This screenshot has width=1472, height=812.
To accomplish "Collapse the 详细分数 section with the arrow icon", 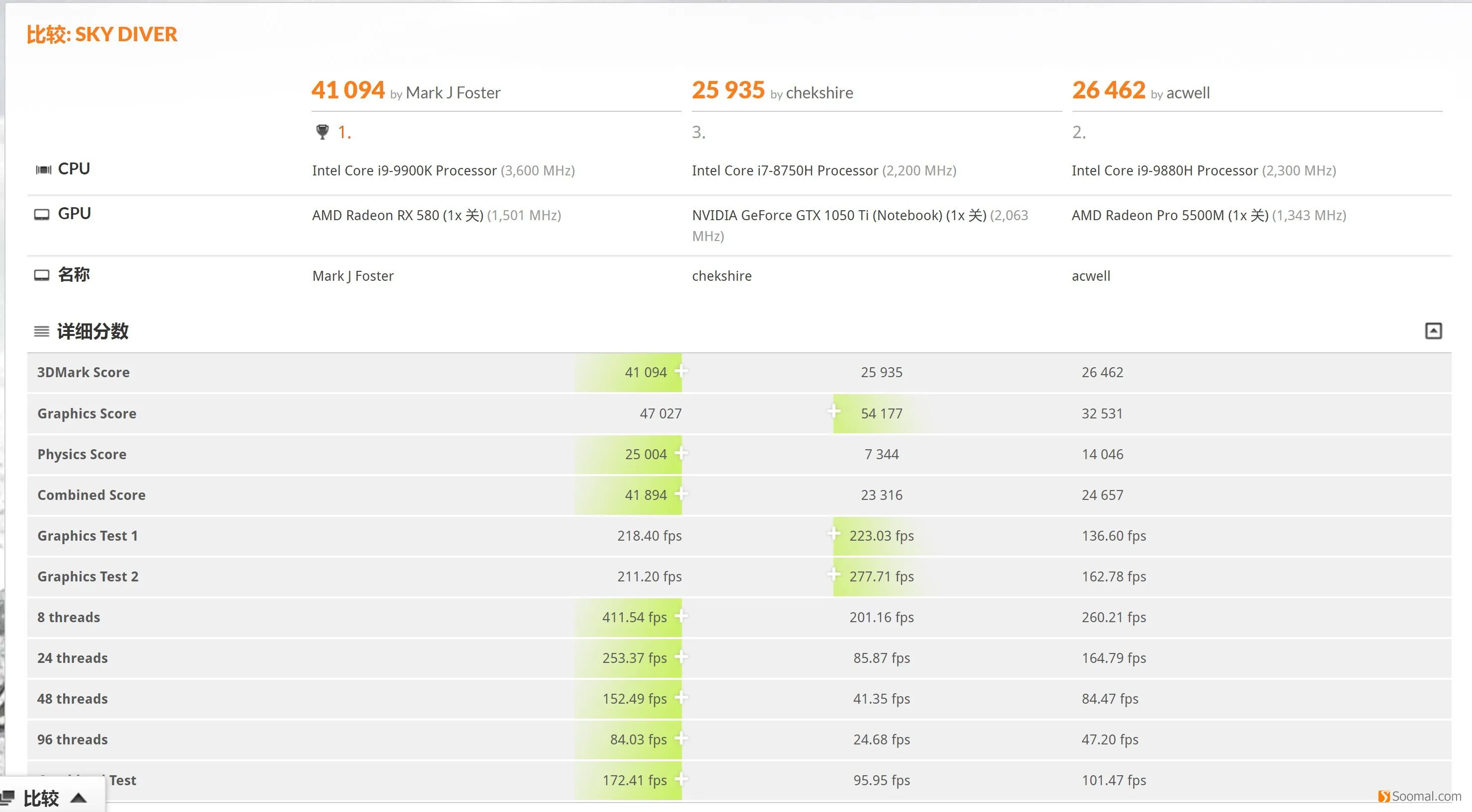I will (x=1433, y=331).
